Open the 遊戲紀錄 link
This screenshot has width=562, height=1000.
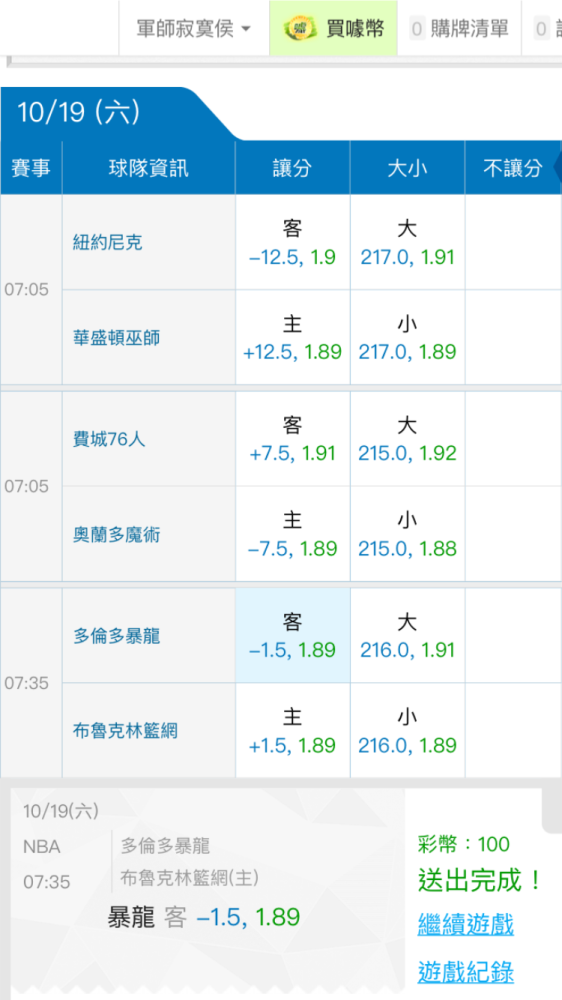[x=466, y=972]
